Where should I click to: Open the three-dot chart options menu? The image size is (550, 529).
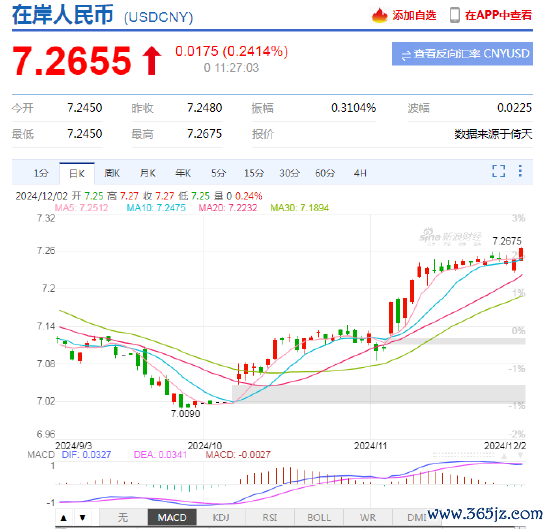click(x=520, y=171)
